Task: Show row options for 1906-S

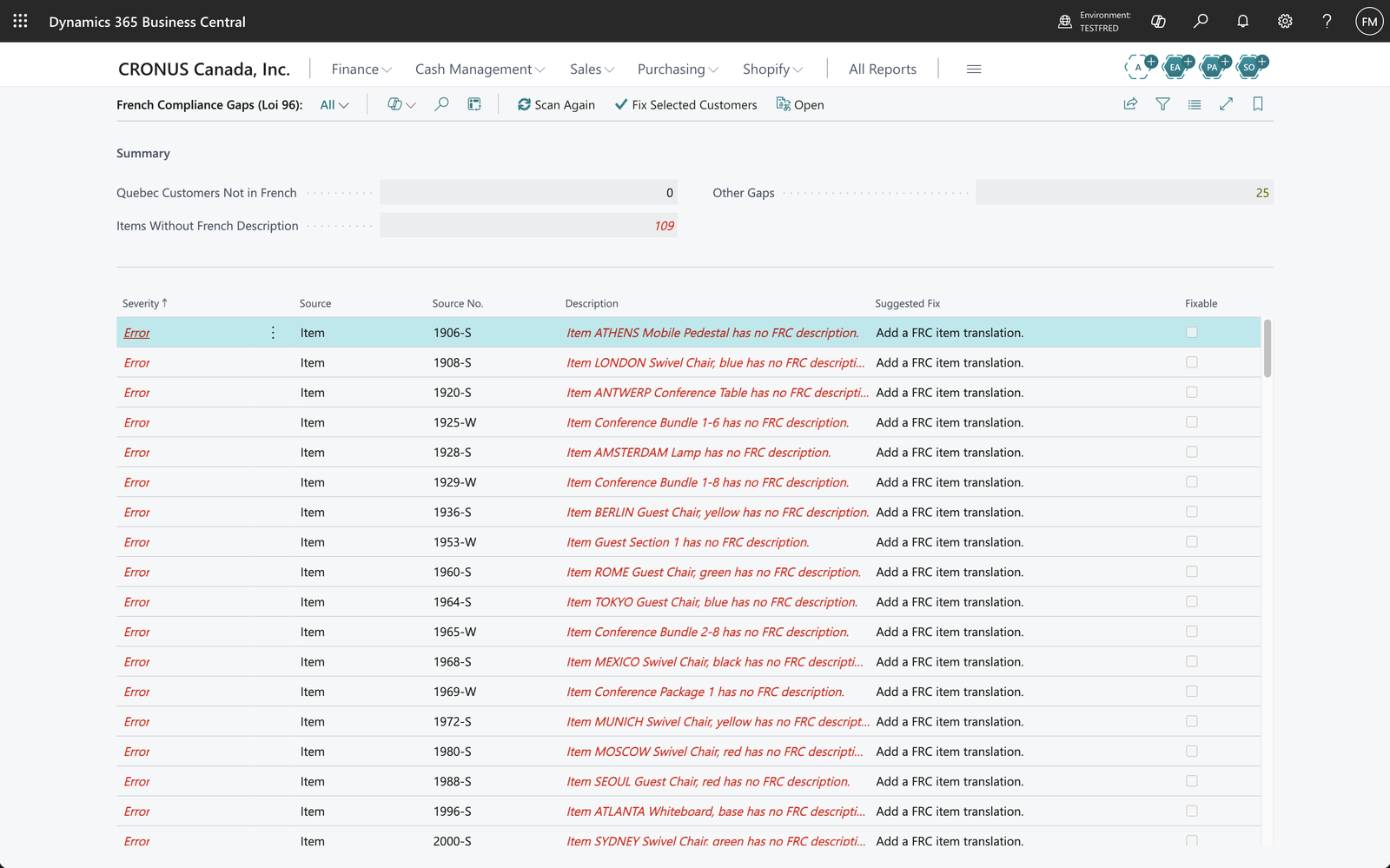Action: (x=273, y=333)
